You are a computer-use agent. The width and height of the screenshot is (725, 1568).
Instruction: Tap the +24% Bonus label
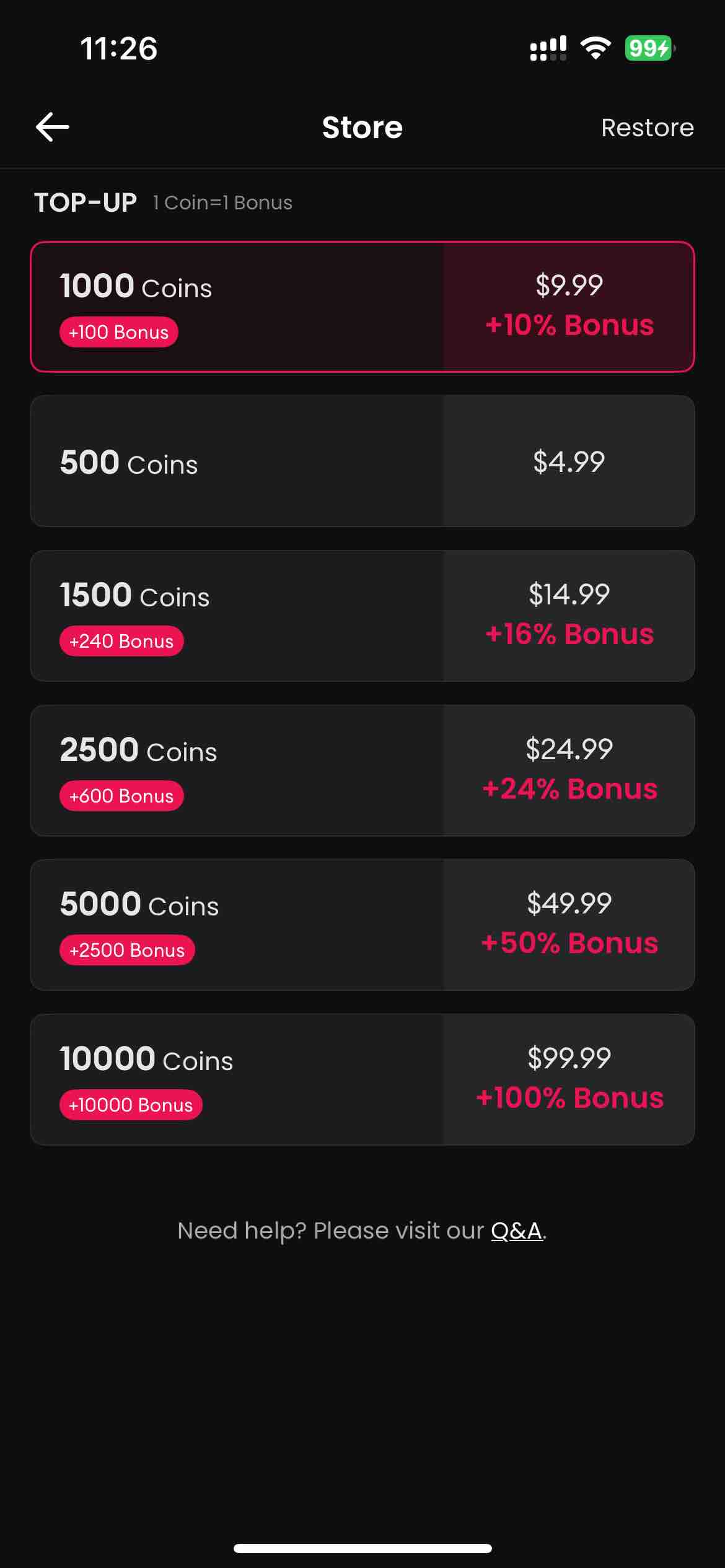coord(569,789)
